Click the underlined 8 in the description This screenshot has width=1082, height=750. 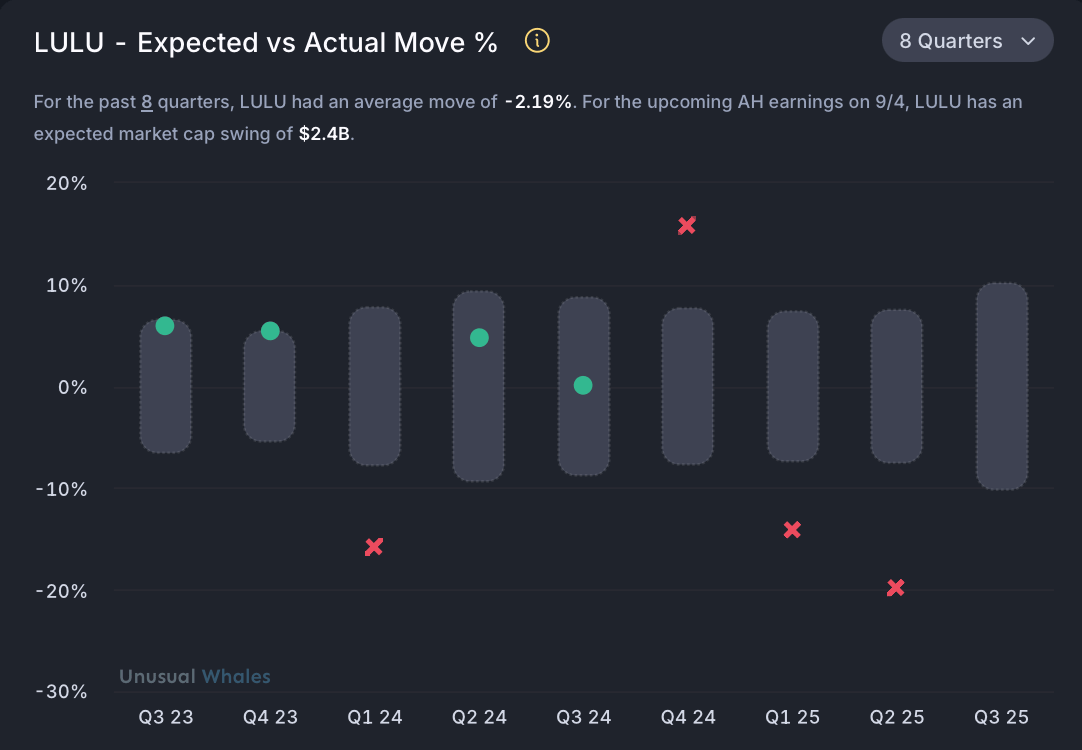tap(146, 102)
